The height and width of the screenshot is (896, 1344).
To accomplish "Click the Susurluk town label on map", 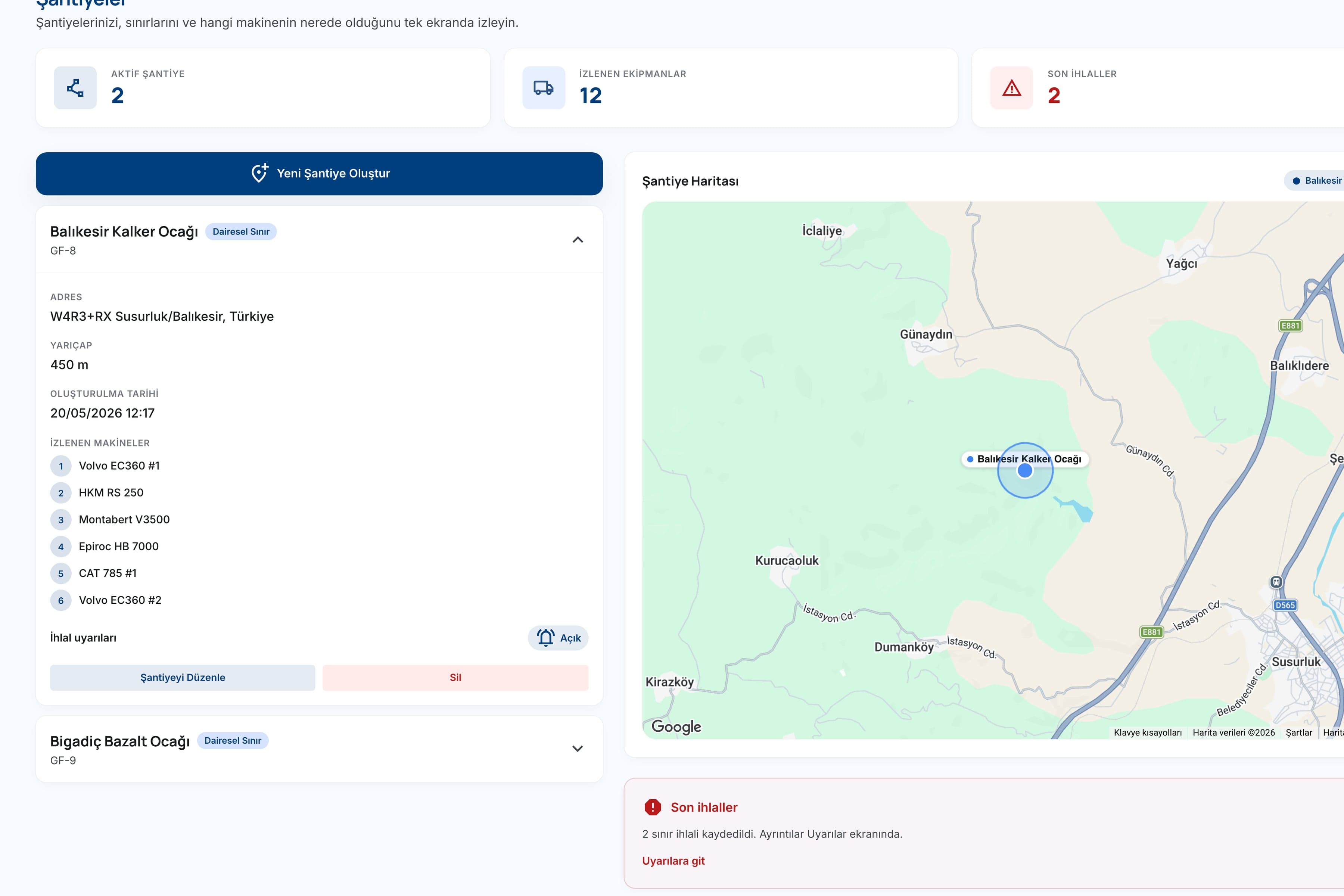I will [x=1296, y=662].
